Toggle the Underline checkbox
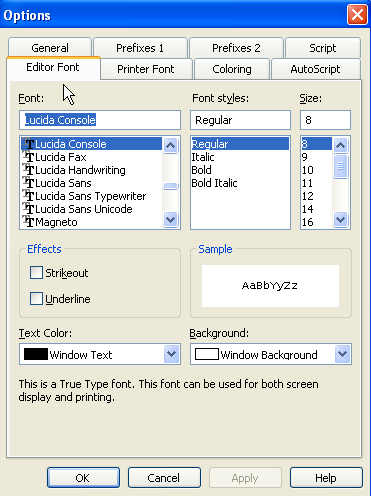This screenshot has width=371, height=496. pos(36,299)
